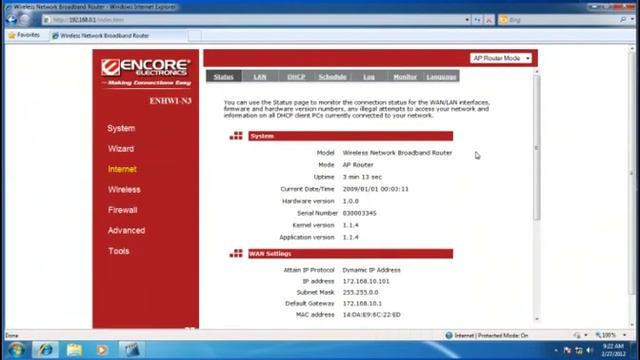Click the grid icon beside WAN Settings header

pos(236,253)
